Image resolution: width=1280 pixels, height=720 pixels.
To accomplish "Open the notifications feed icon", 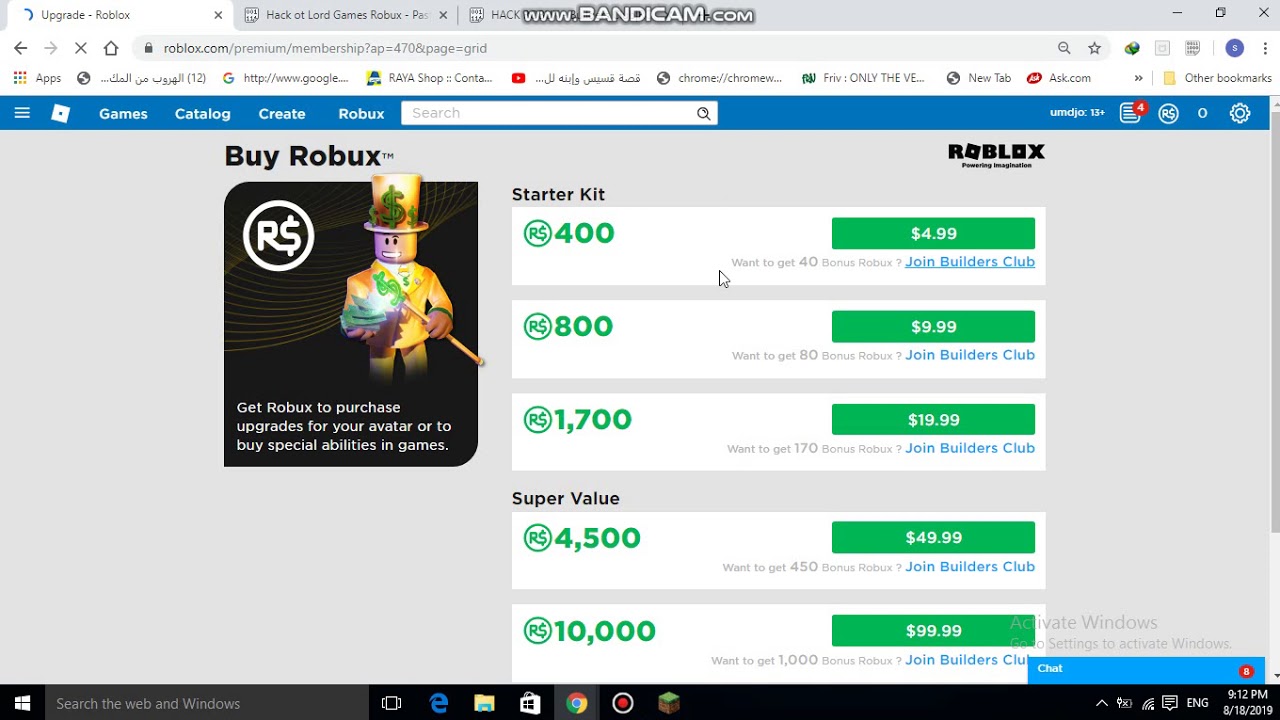I will [x=1131, y=113].
